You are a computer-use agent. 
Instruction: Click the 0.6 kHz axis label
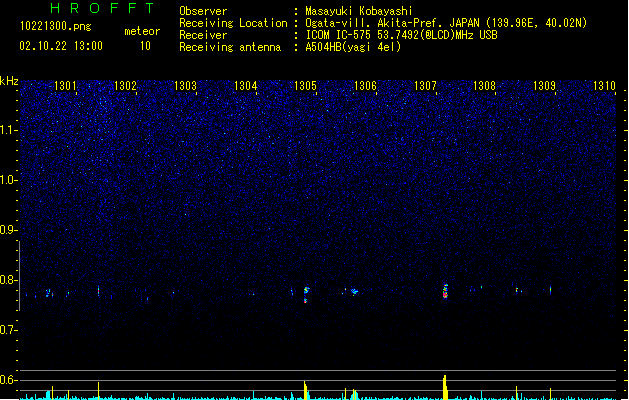pyautogui.click(x=9, y=380)
